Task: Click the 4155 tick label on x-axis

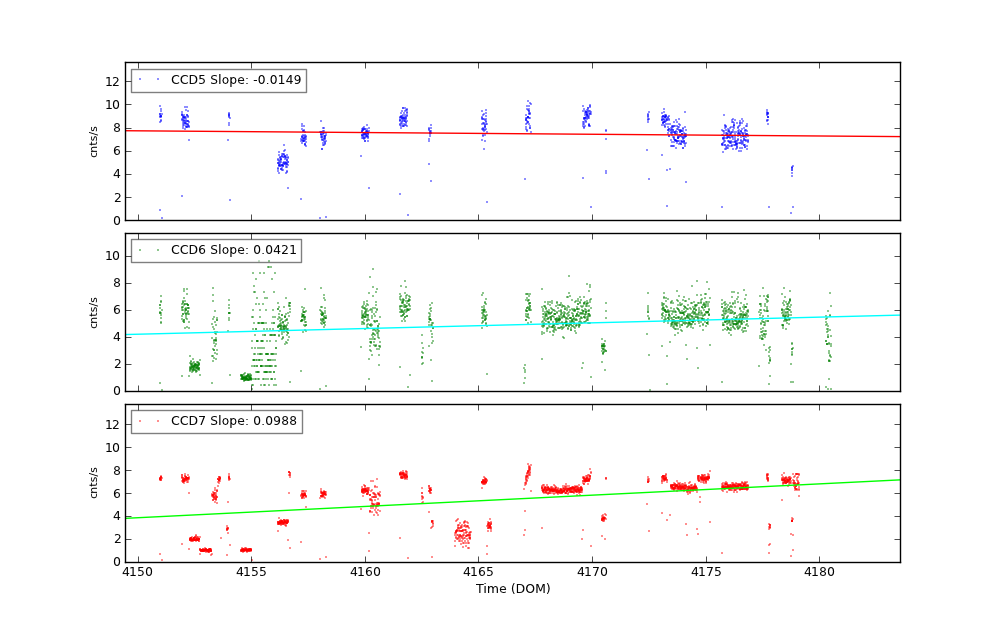Action: coord(252,572)
